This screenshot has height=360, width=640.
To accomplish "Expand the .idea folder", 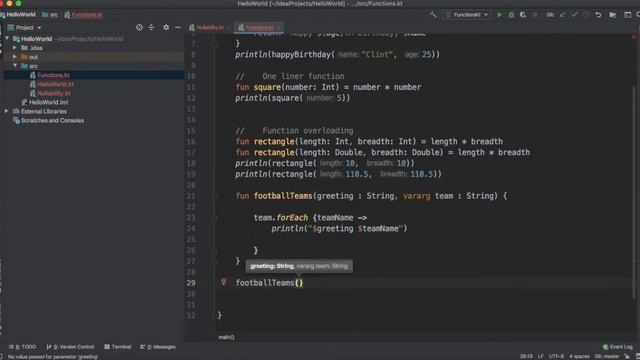I will click(15, 48).
